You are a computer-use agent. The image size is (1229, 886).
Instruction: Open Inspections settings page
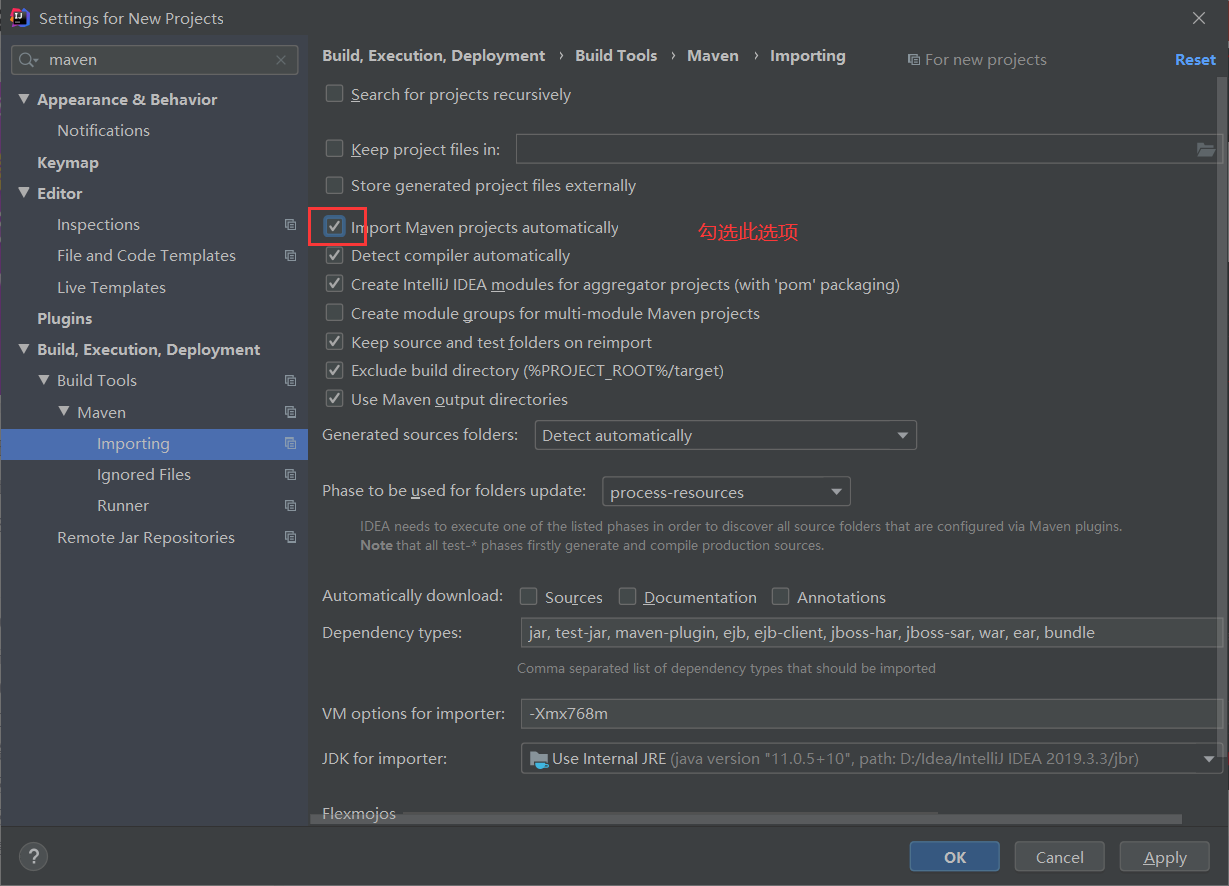98,225
